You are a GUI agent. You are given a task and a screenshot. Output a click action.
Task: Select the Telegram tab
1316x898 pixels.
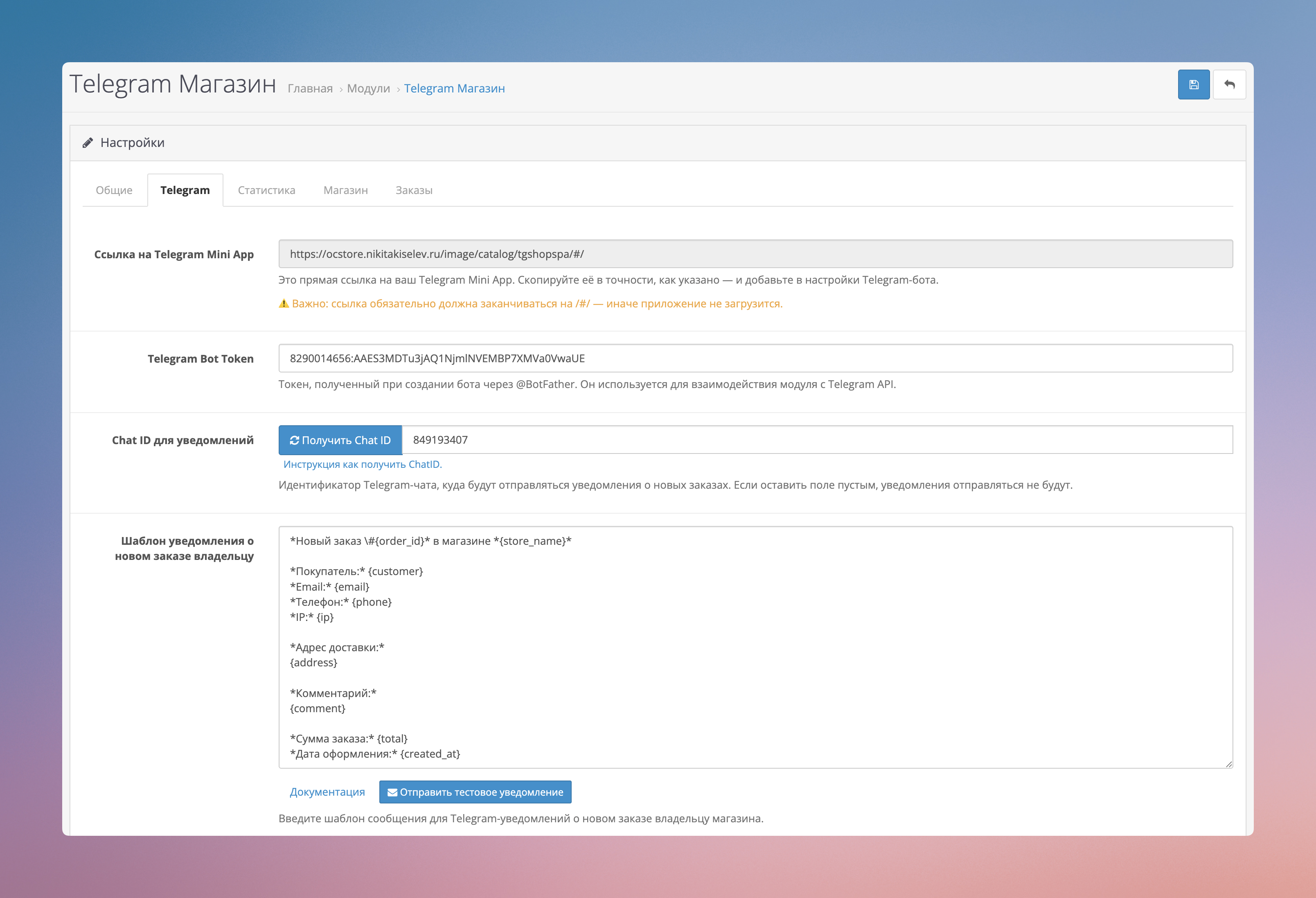coord(185,190)
